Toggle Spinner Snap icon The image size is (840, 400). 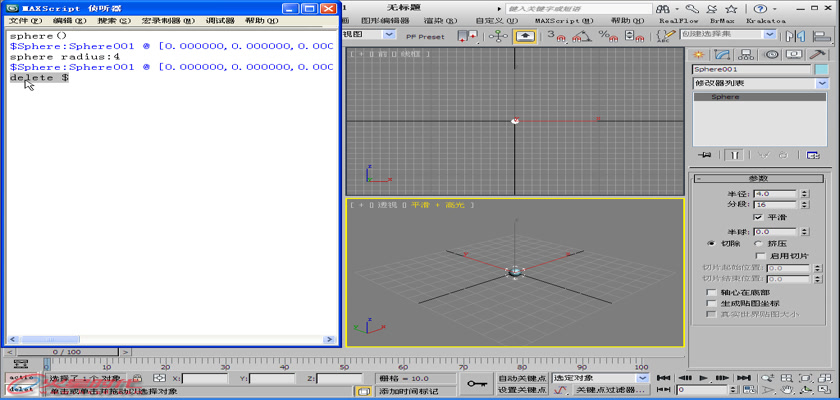(636, 36)
